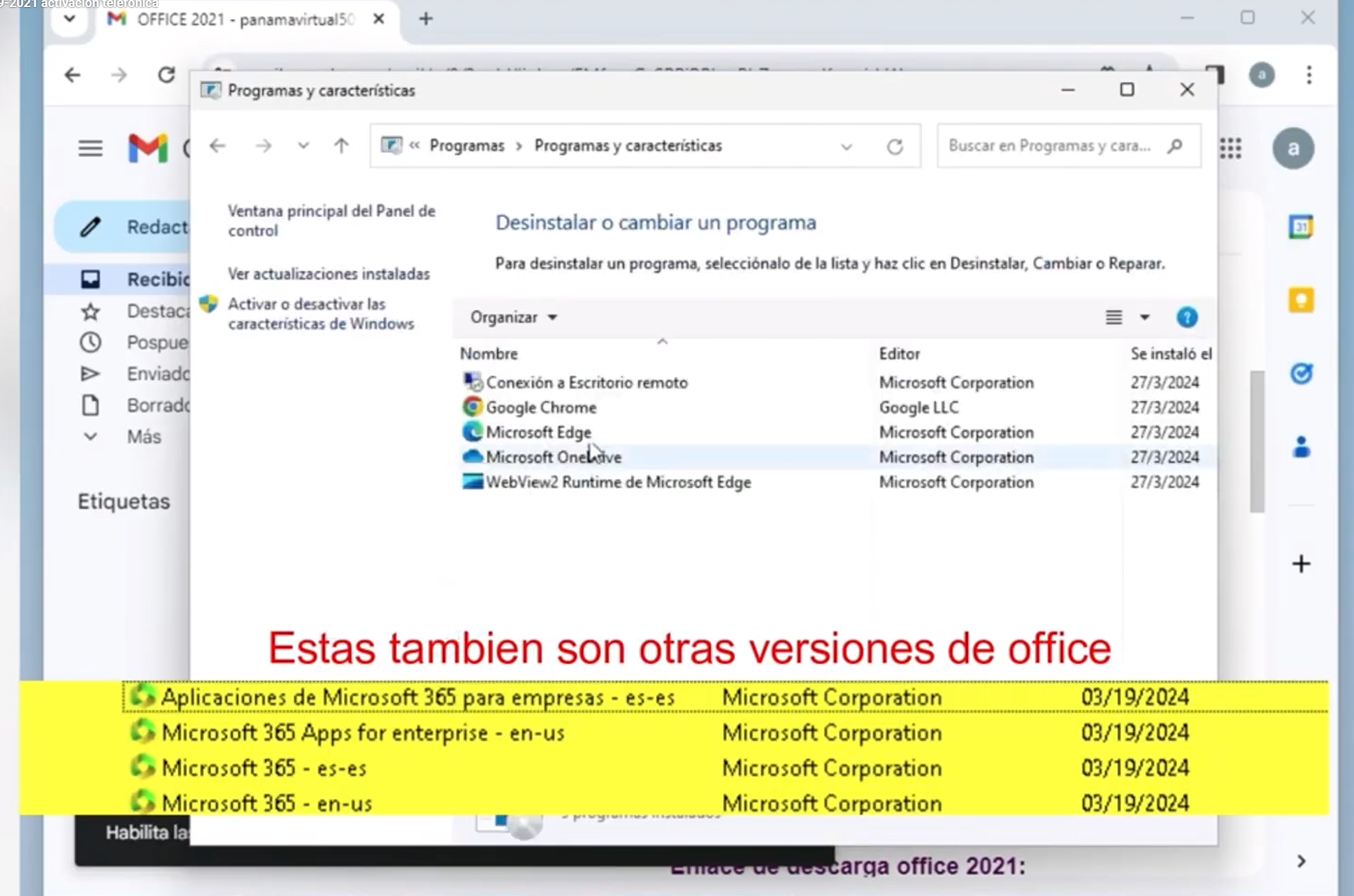Viewport: 1354px width, 896px height.
Task: Click the Chrome back navigation arrow
Action: [x=72, y=75]
